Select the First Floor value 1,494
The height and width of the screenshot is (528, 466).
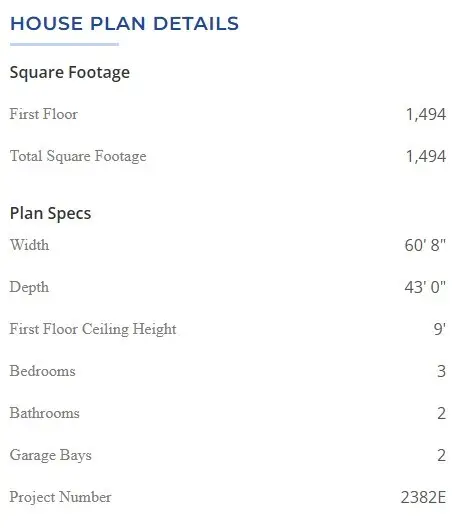tap(426, 114)
